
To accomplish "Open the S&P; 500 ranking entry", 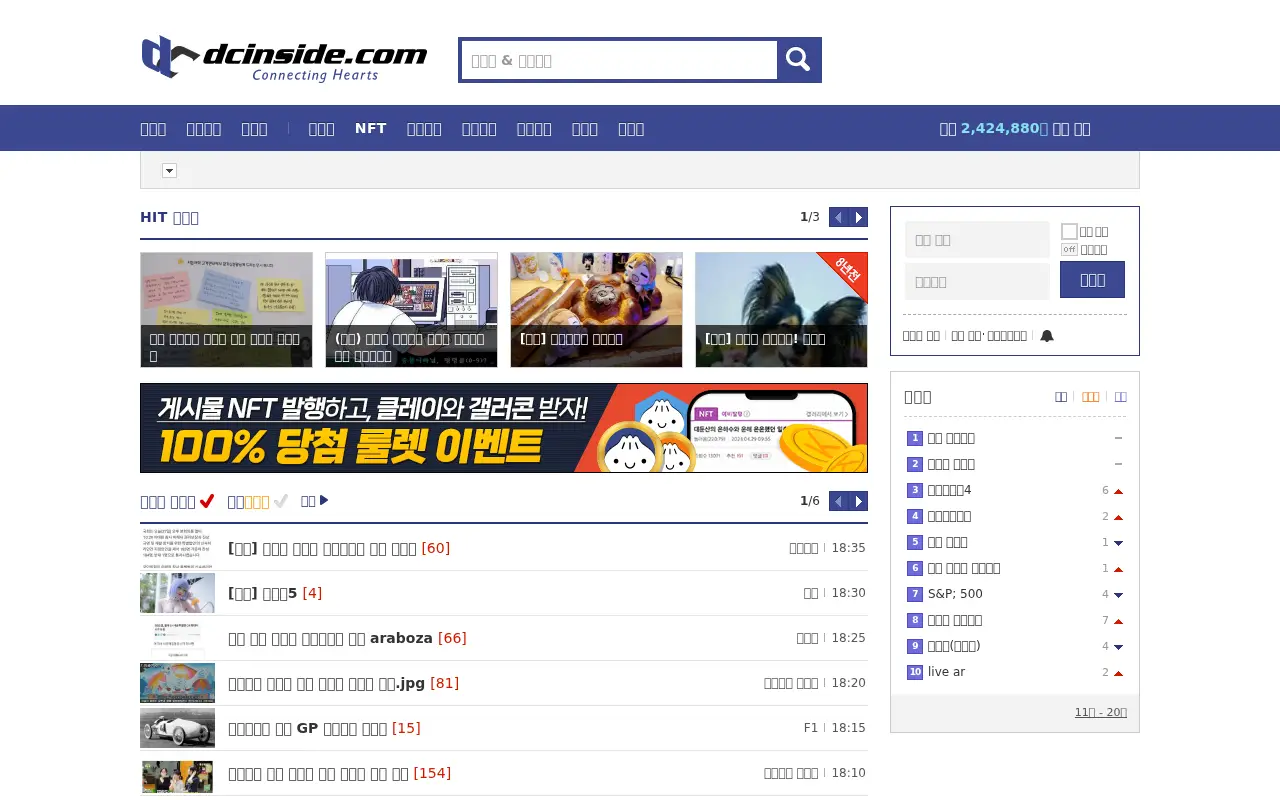I will click(955, 594).
